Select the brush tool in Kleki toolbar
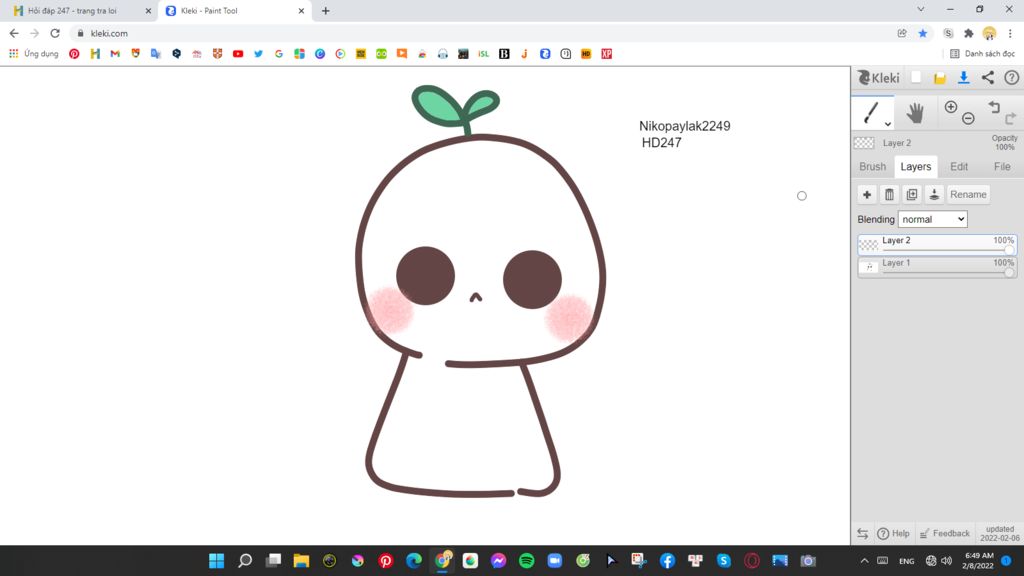Viewport: 1024px width, 576px height. [871, 113]
